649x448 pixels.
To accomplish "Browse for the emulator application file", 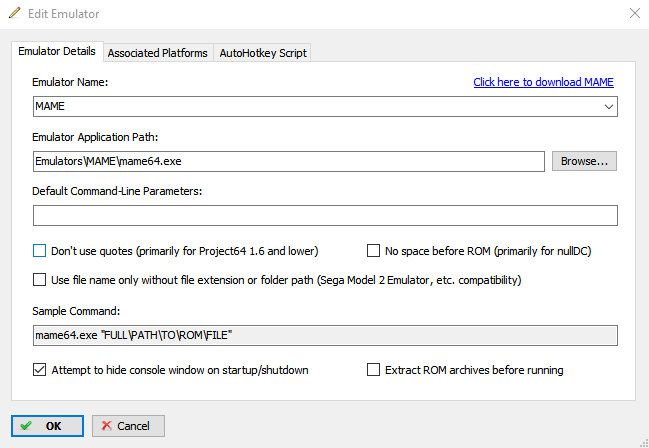I will 584,161.
